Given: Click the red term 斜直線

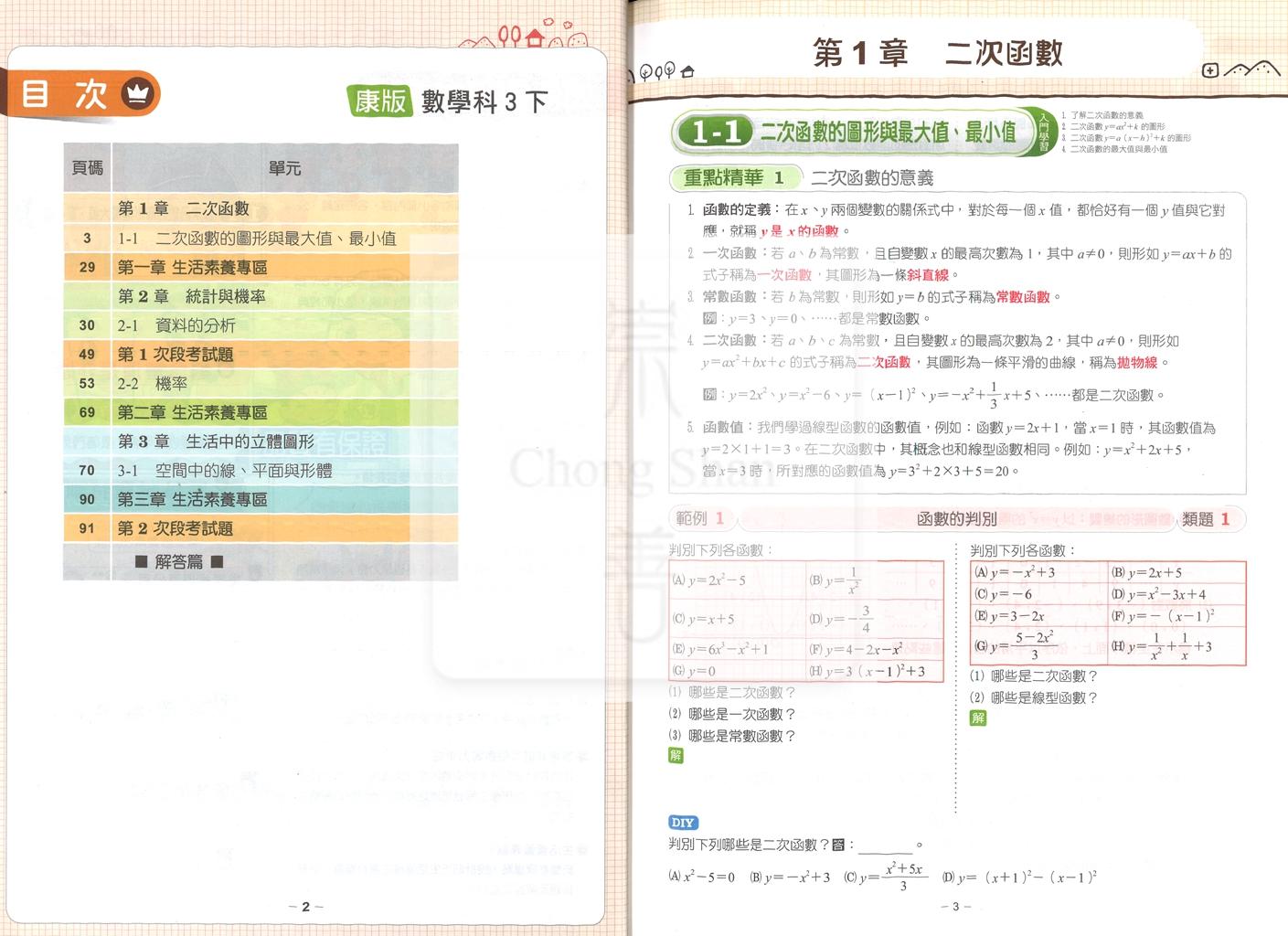Looking at the screenshot, I should [928, 275].
